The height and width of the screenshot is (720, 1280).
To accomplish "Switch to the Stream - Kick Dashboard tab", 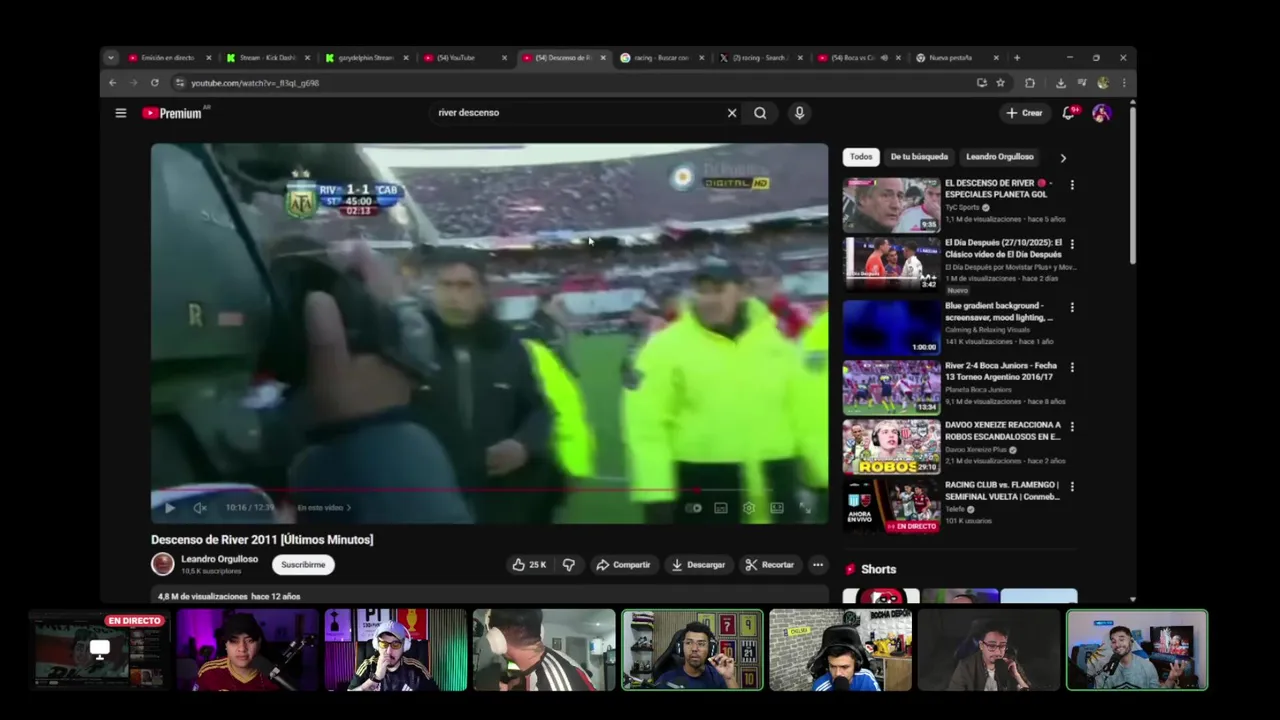I will (x=267, y=58).
